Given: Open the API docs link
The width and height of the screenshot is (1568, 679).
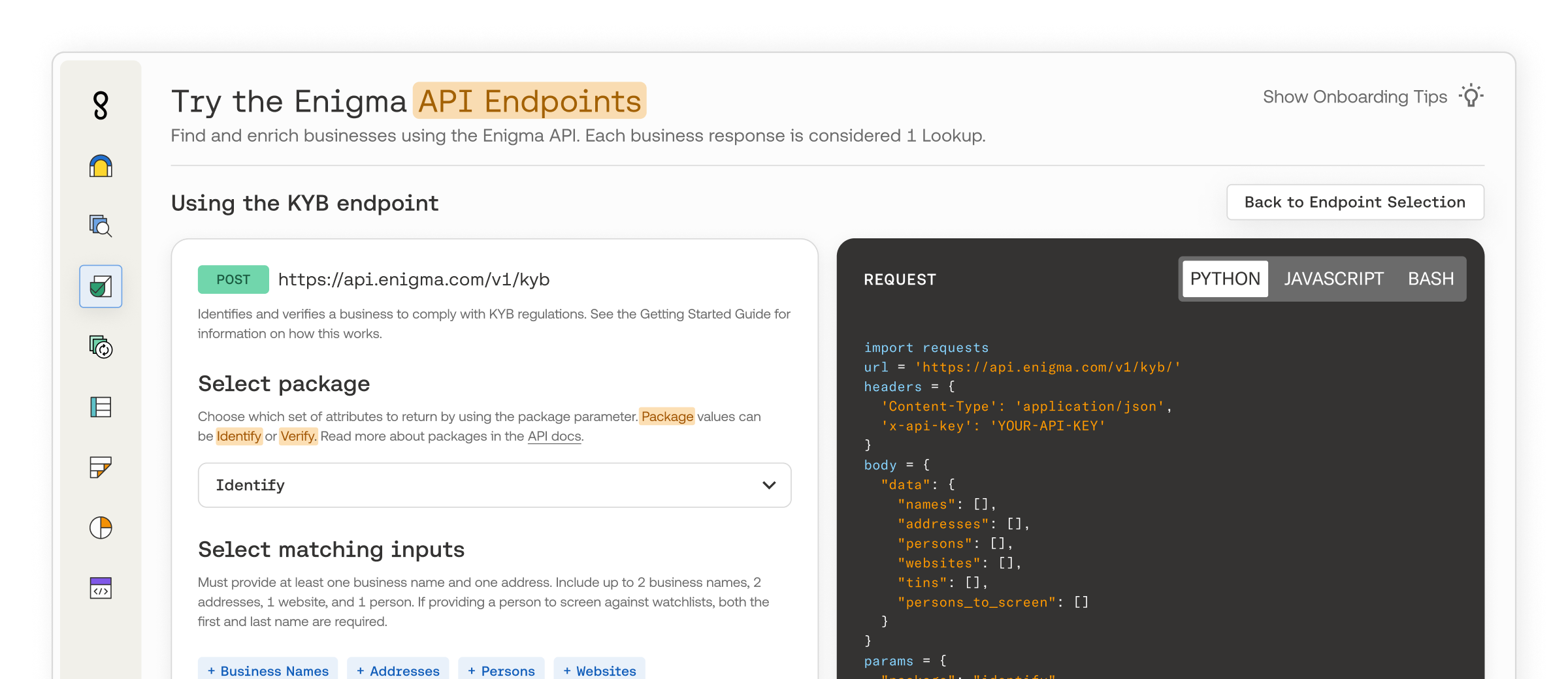Looking at the screenshot, I should 554,436.
